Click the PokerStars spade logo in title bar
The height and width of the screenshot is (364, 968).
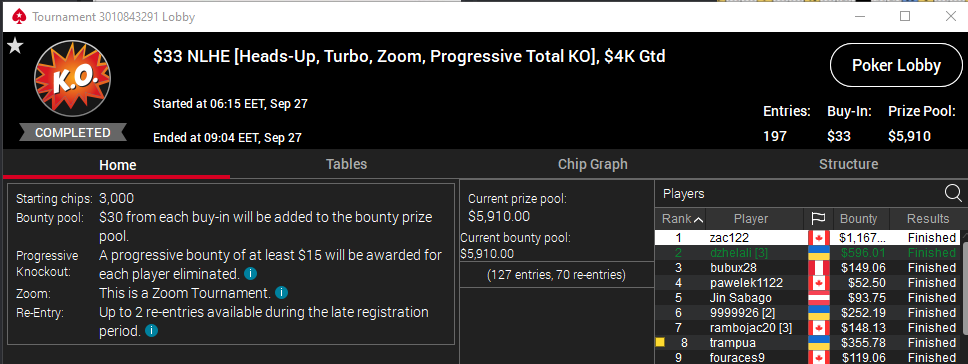pos(18,17)
